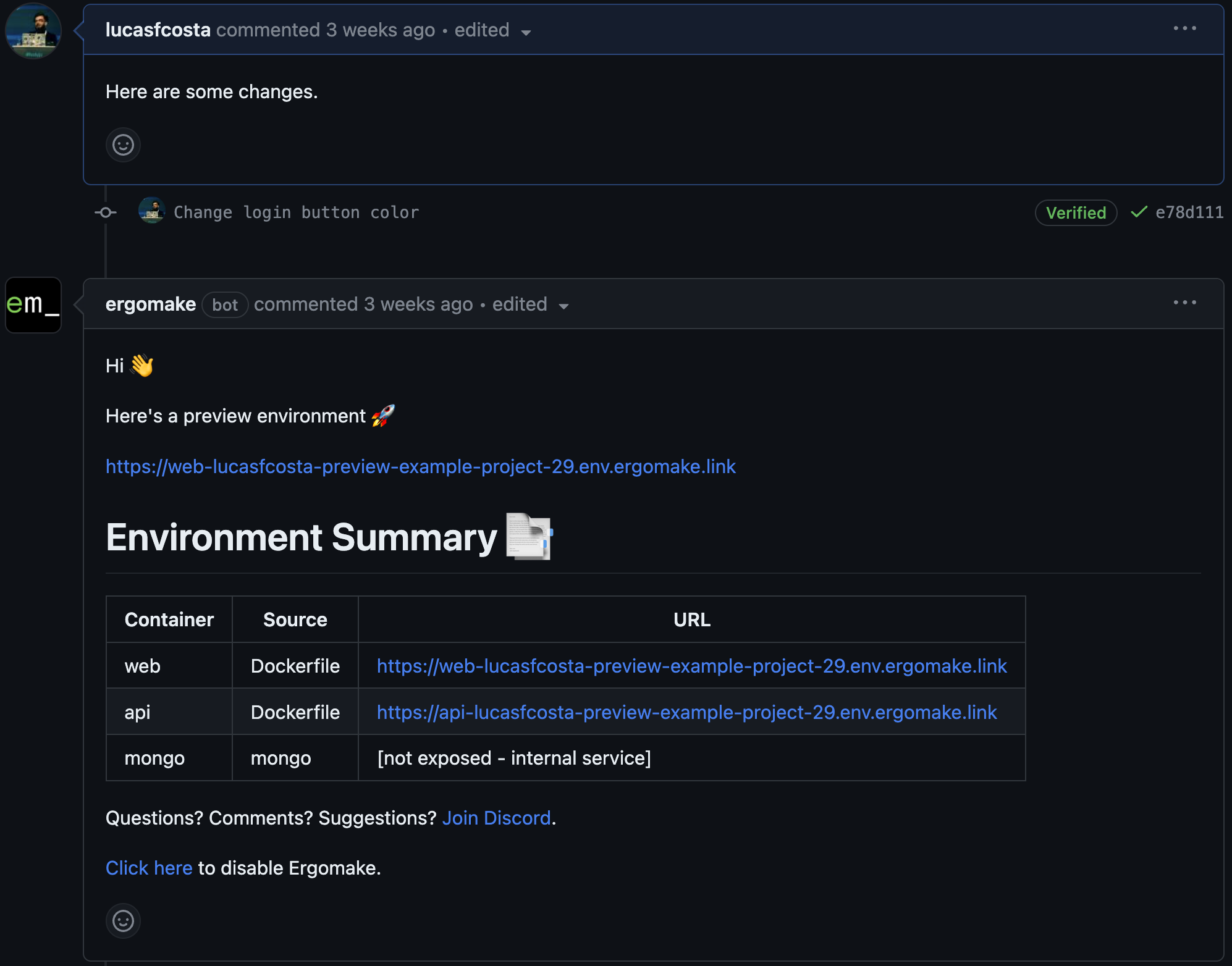Expand edited history dropdown on ergomake comment

tap(563, 306)
